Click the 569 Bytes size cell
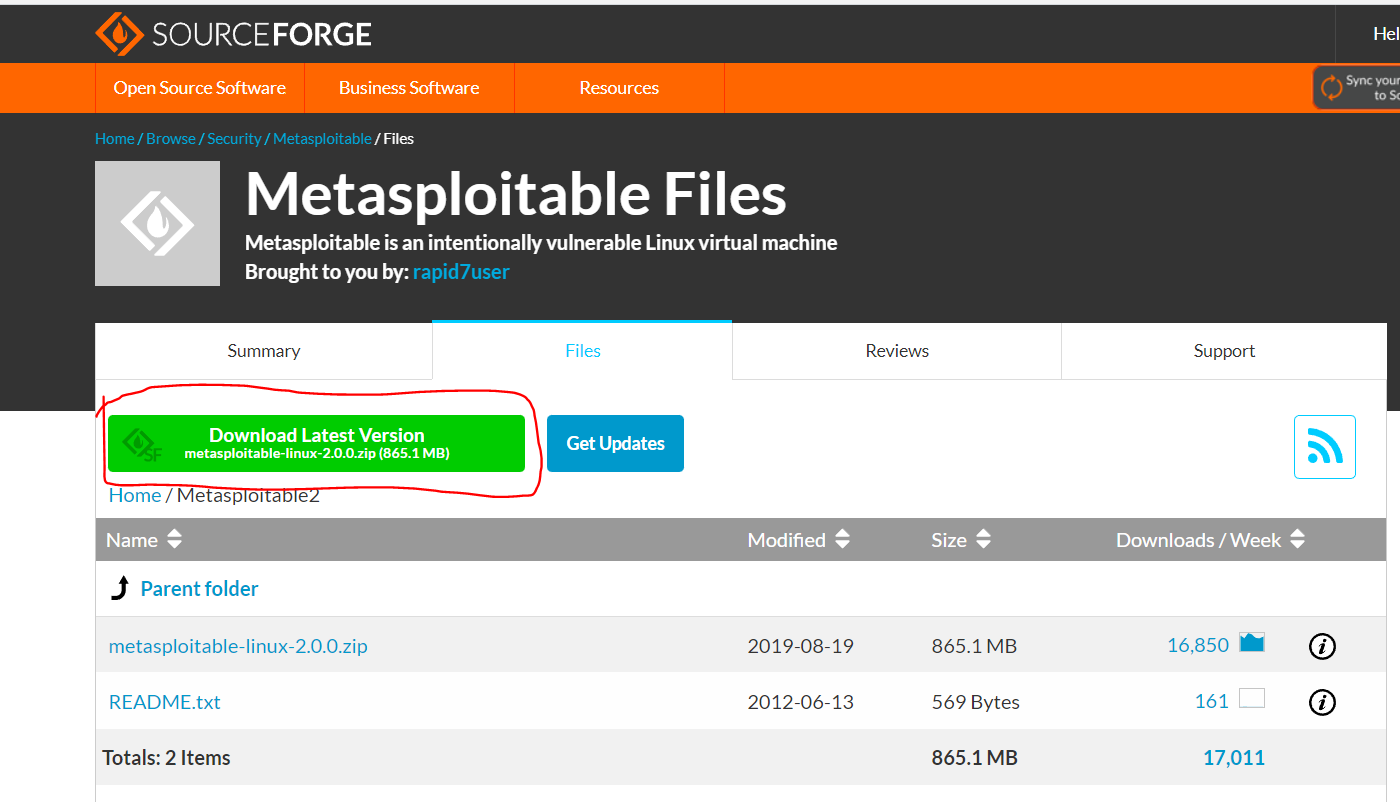 [976, 702]
